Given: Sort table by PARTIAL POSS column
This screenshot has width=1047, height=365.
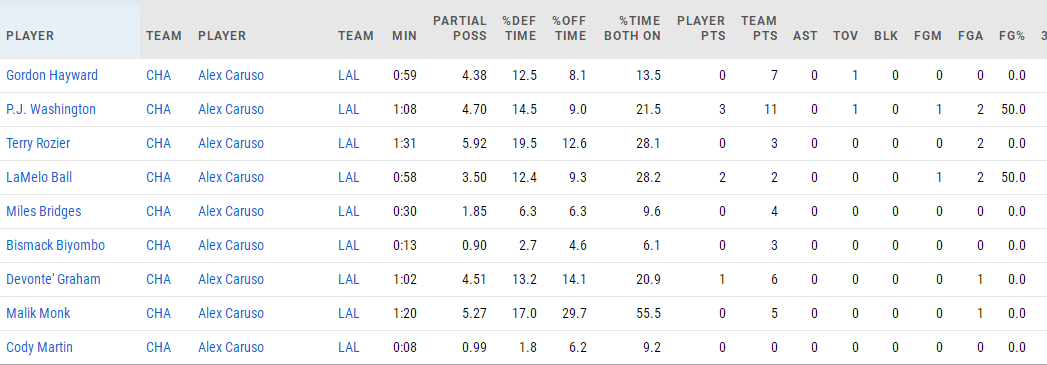Looking at the screenshot, I should 460,29.
